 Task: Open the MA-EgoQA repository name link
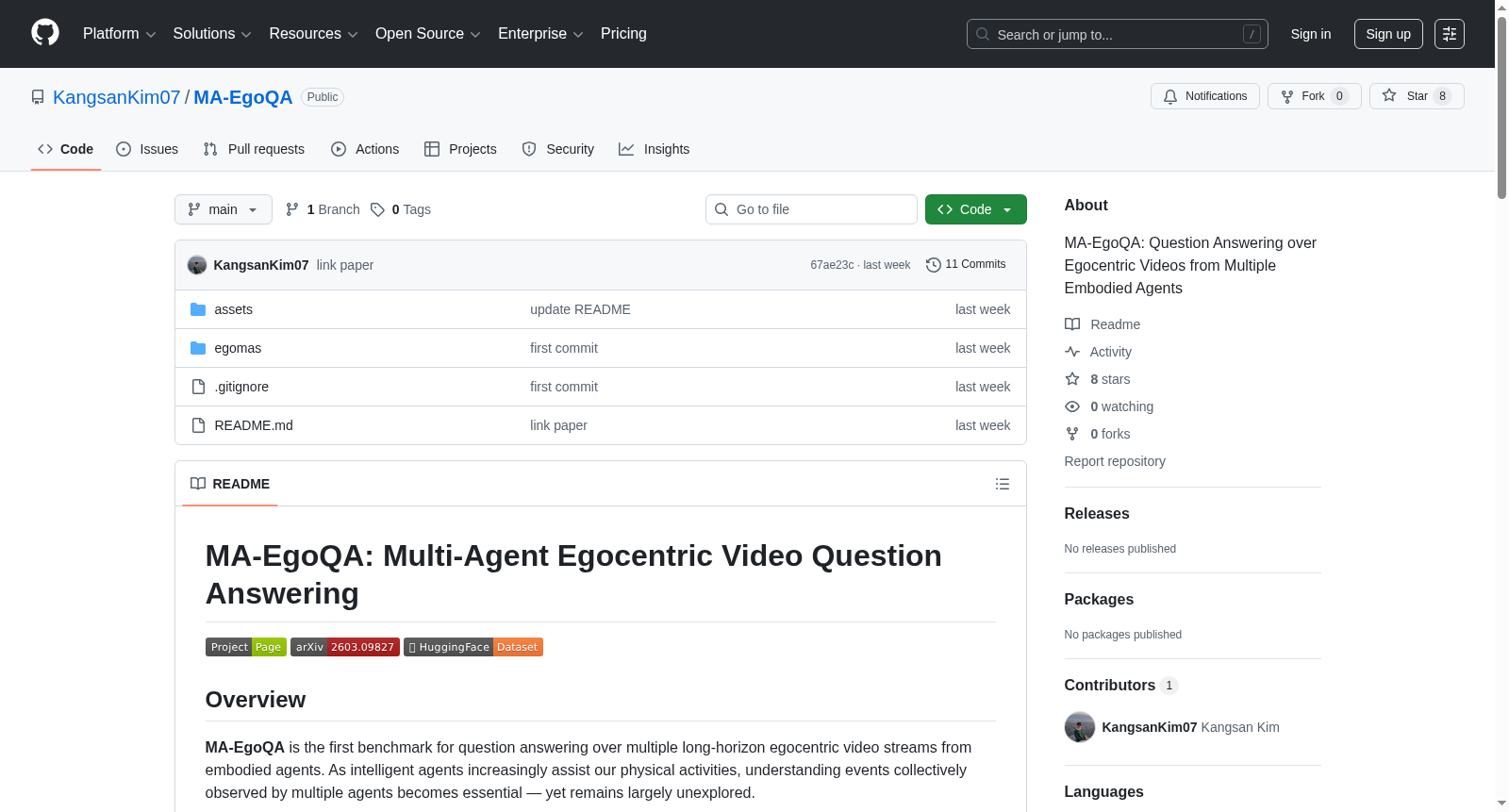tap(243, 97)
